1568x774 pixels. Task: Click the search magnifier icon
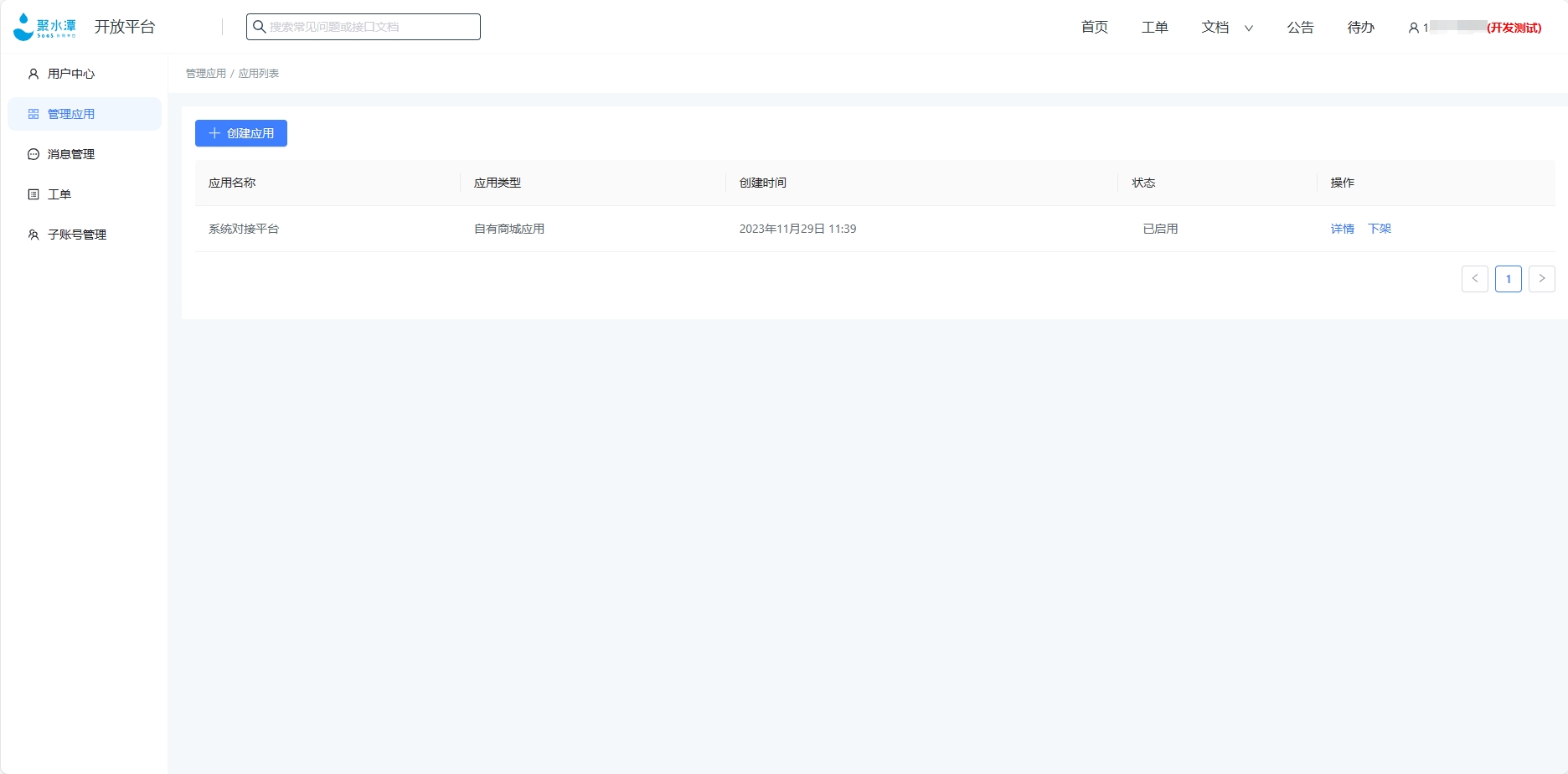(x=260, y=27)
